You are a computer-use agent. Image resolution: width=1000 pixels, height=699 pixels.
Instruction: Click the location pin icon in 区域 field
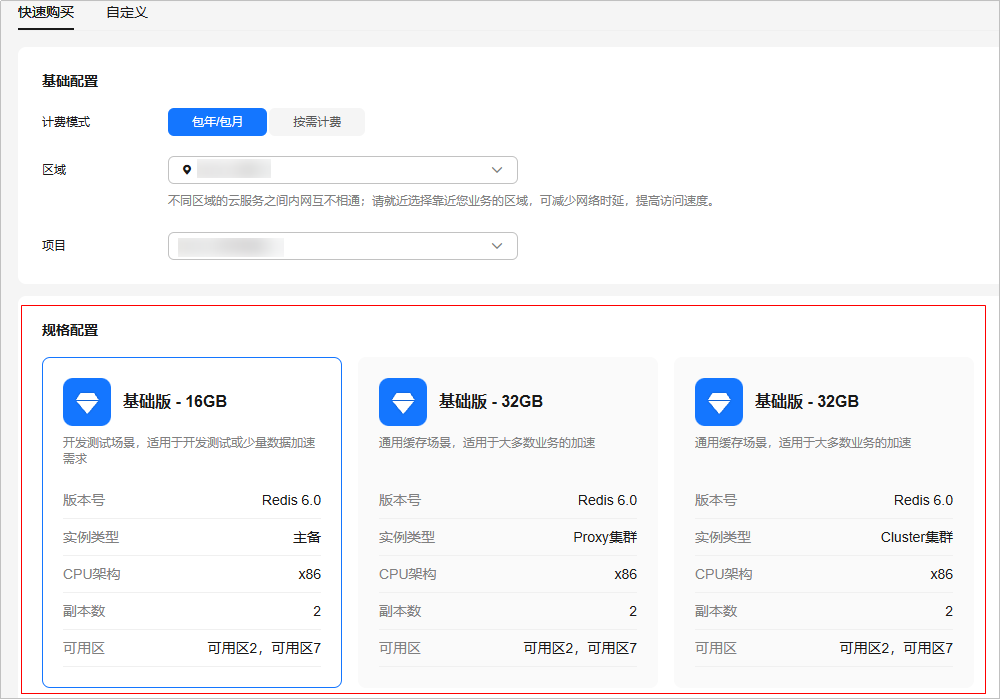coord(187,170)
